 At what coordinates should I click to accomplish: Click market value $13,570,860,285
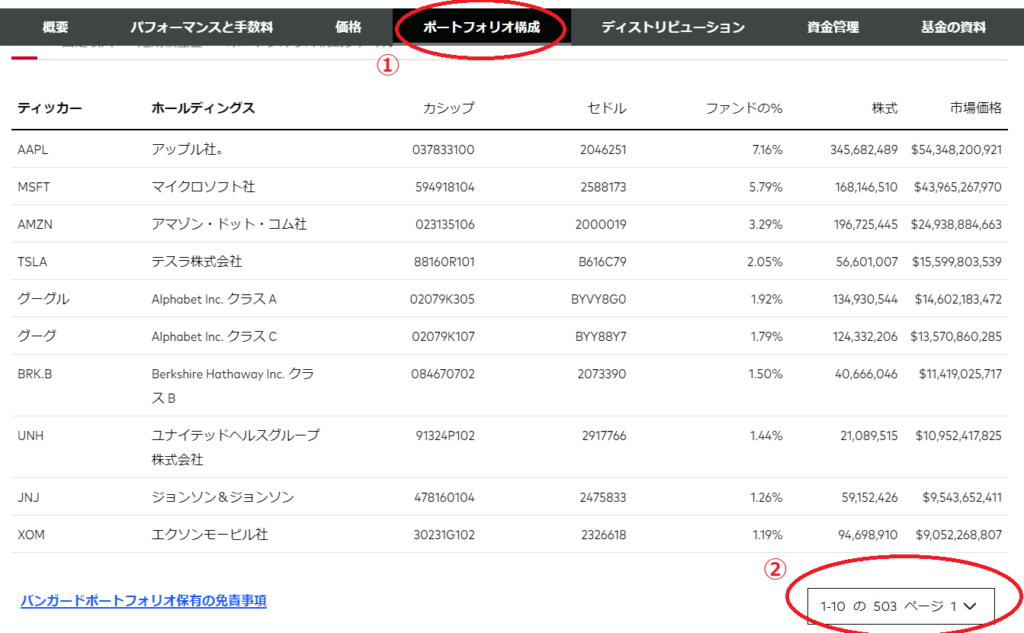pos(956,336)
